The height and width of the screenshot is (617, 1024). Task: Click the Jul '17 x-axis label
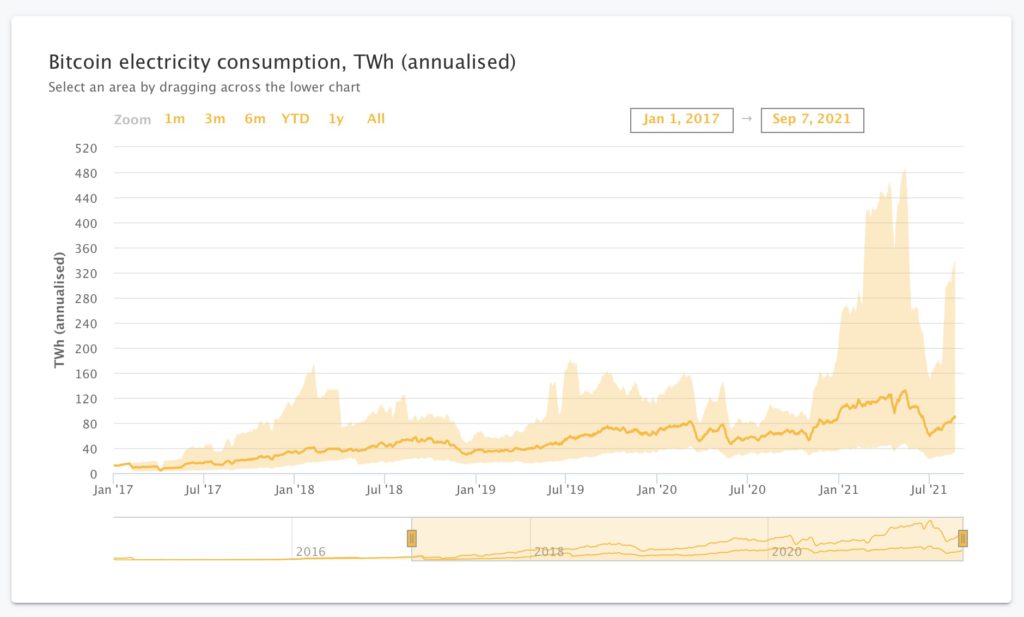tap(202, 490)
